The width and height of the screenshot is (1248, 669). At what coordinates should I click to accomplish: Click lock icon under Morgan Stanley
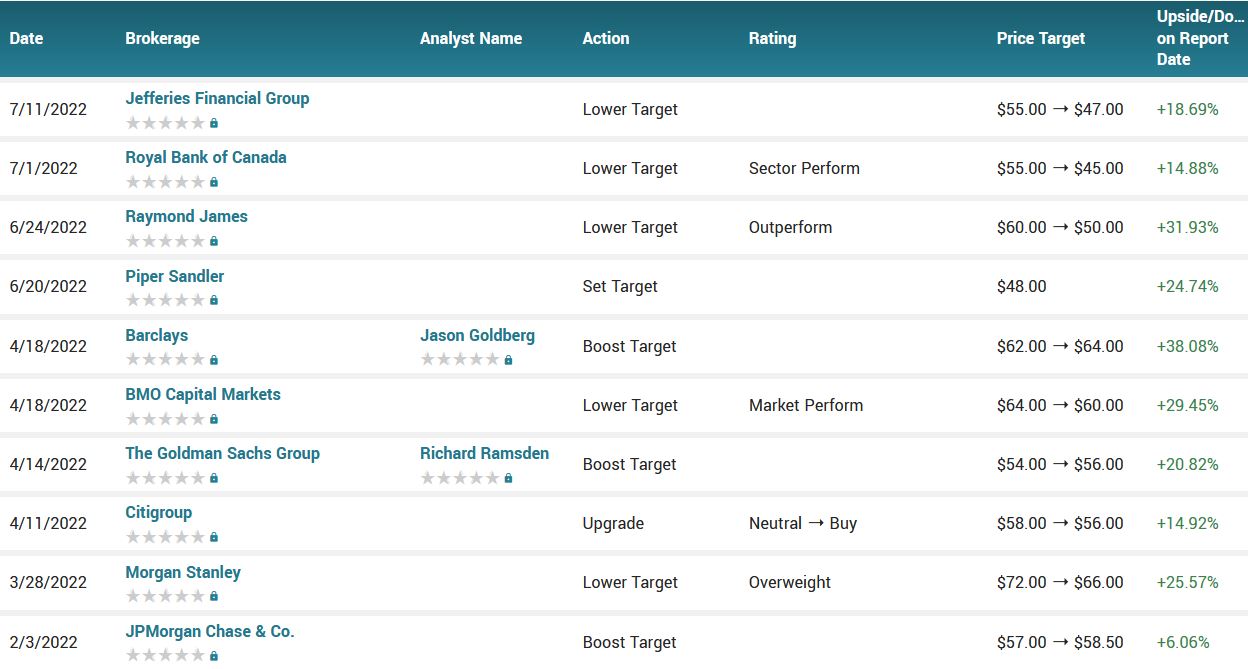coord(214,596)
